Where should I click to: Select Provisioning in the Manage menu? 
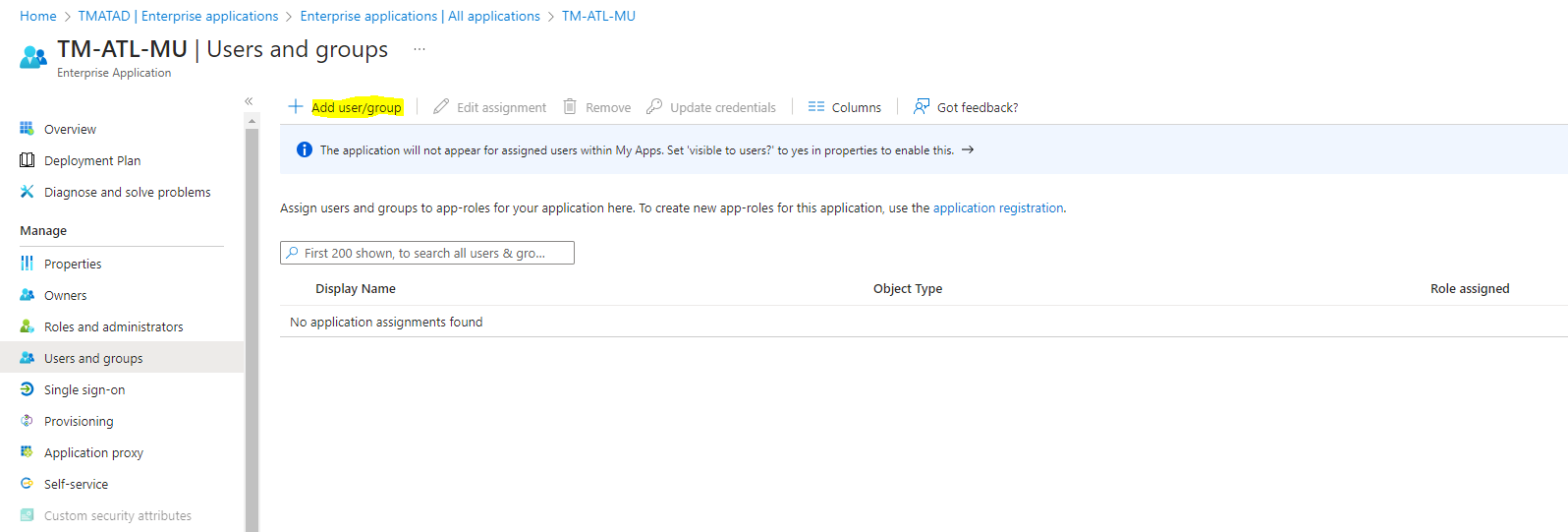(x=79, y=421)
